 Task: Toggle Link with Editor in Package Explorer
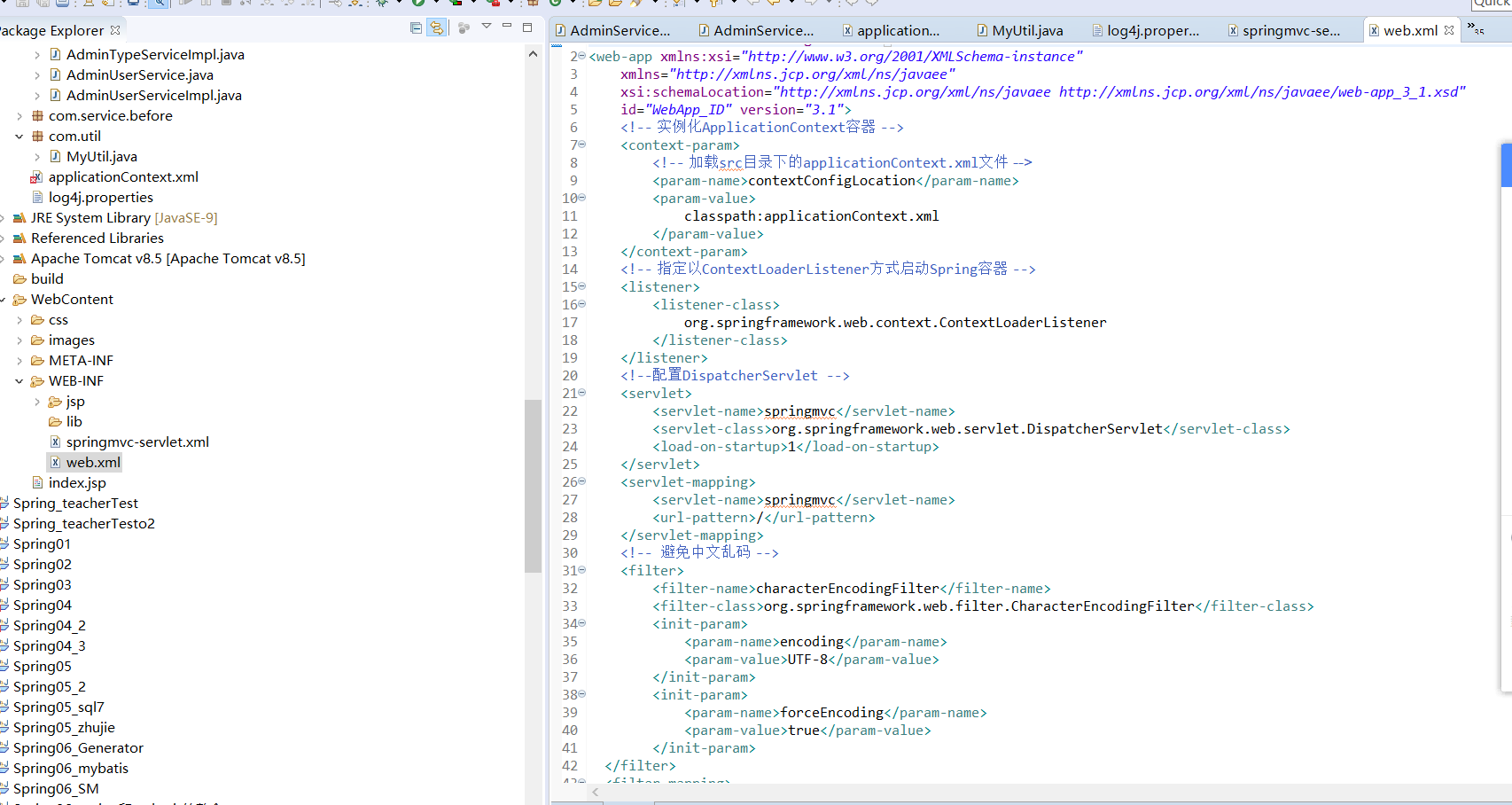tap(437, 28)
